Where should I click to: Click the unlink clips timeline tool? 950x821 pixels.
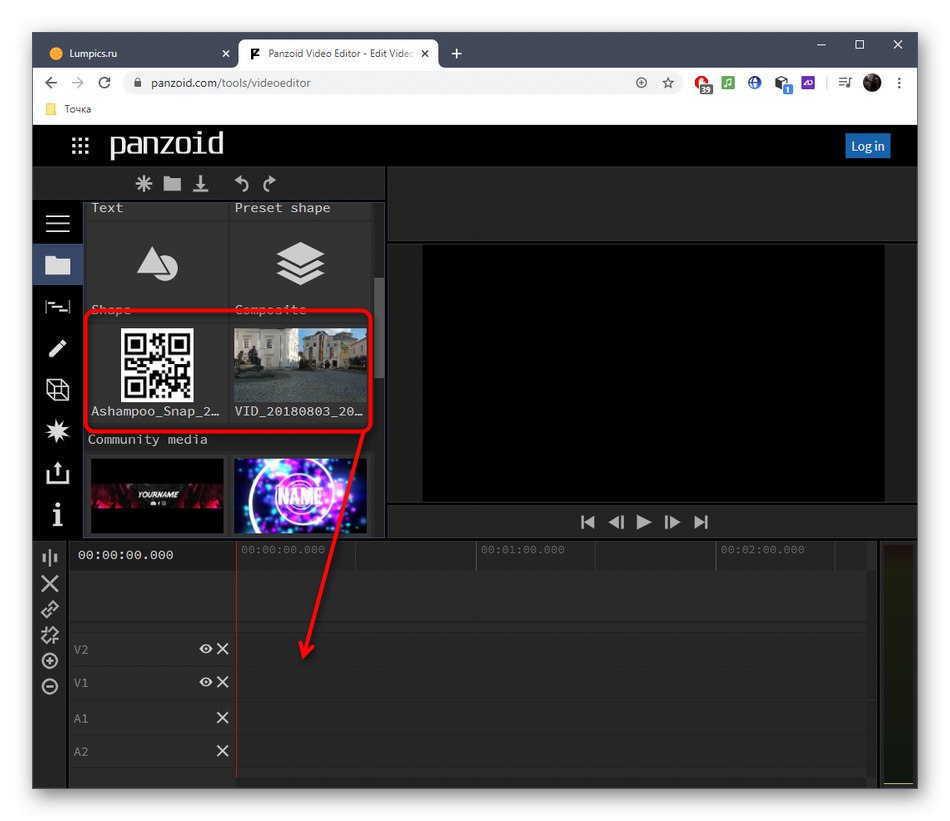click(50, 635)
